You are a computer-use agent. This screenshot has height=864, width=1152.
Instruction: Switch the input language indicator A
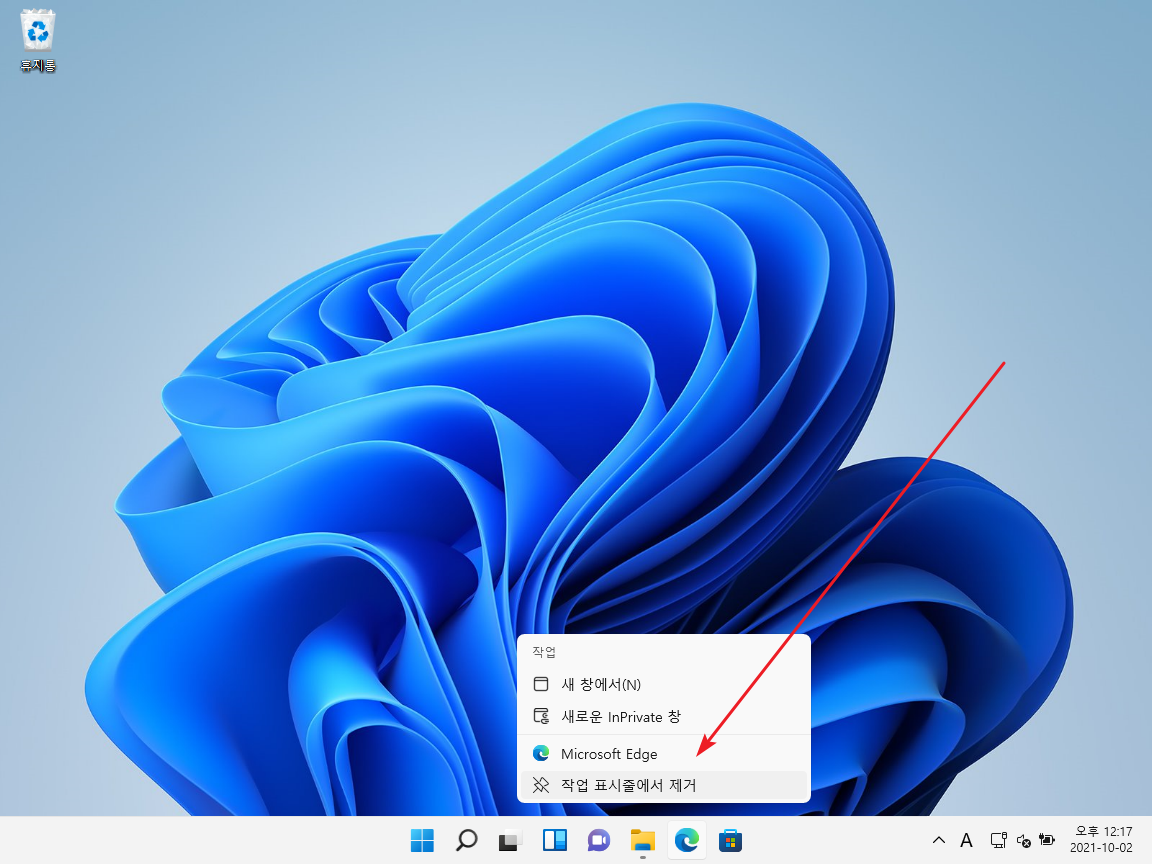point(967,840)
